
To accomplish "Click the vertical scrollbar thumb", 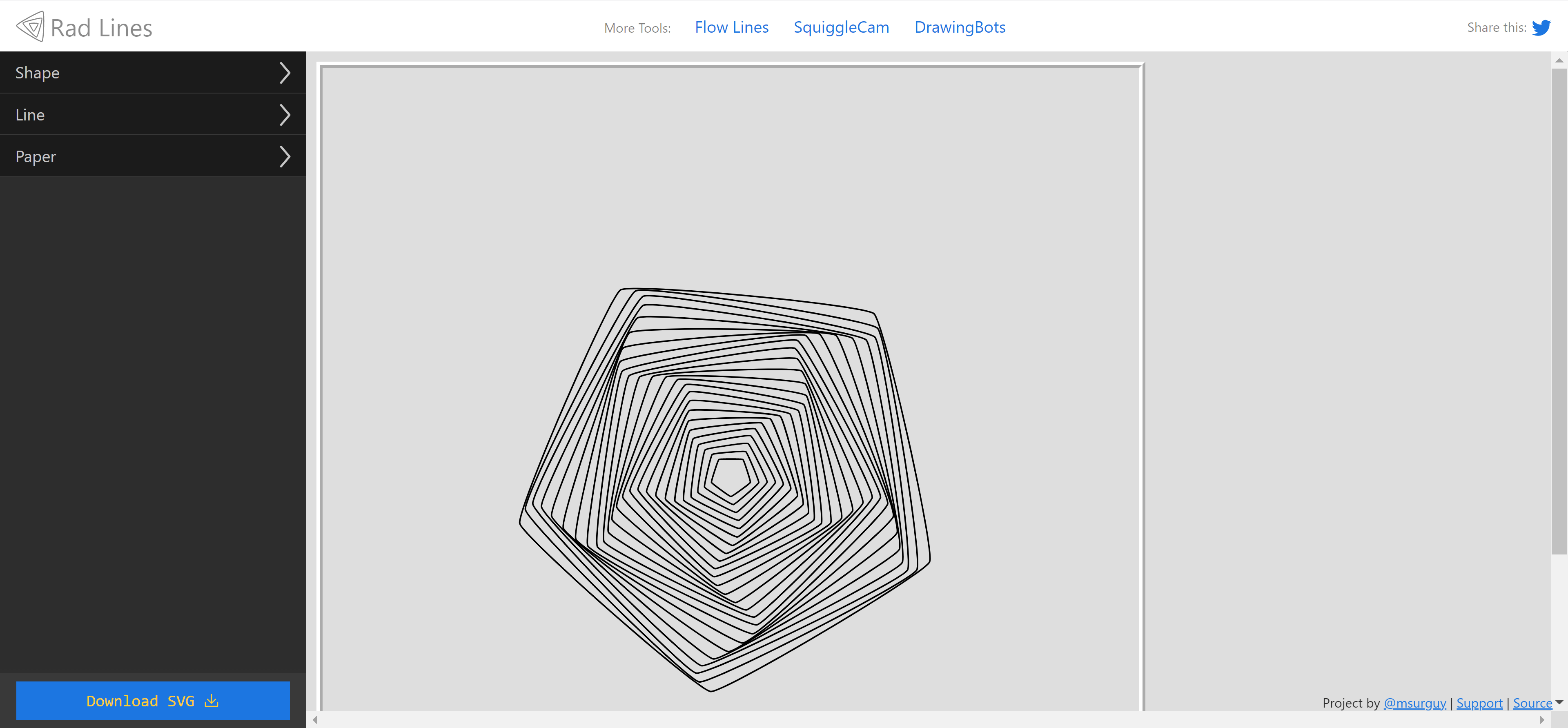I will (x=1559, y=310).
